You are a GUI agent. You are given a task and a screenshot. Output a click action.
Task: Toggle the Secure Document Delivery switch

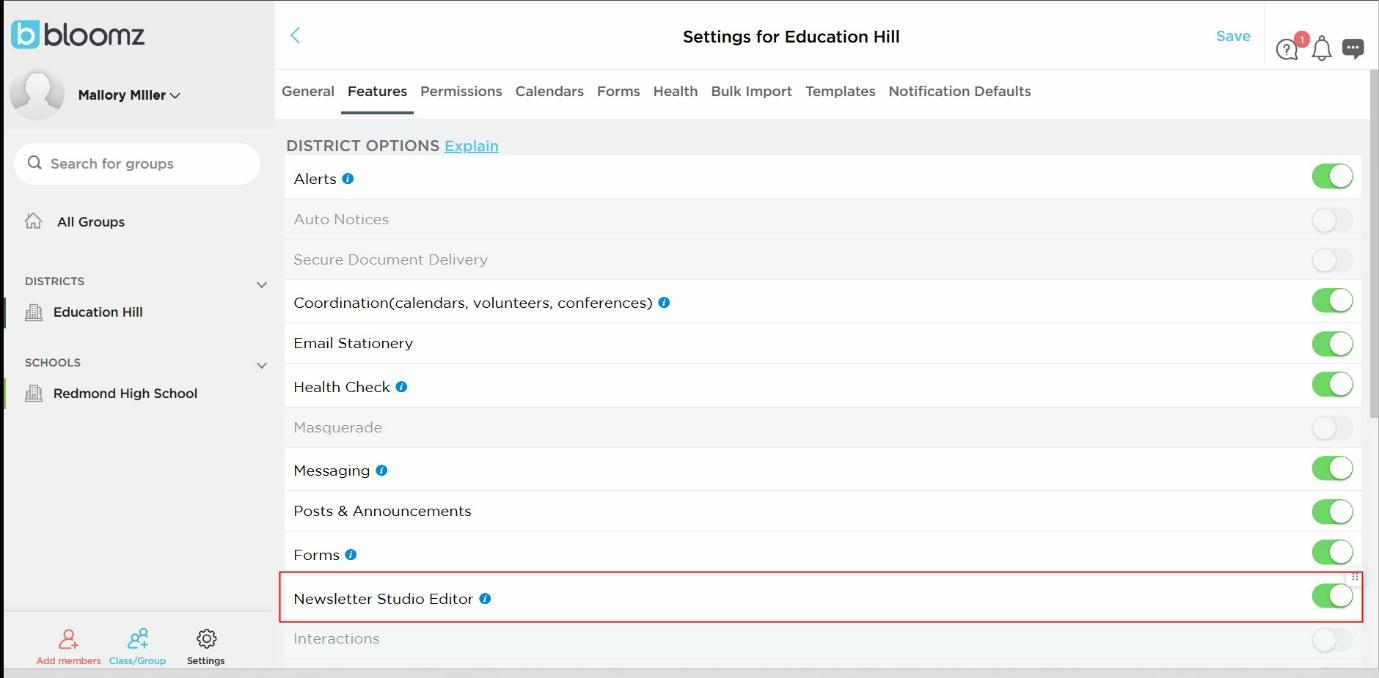coord(1332,260)
